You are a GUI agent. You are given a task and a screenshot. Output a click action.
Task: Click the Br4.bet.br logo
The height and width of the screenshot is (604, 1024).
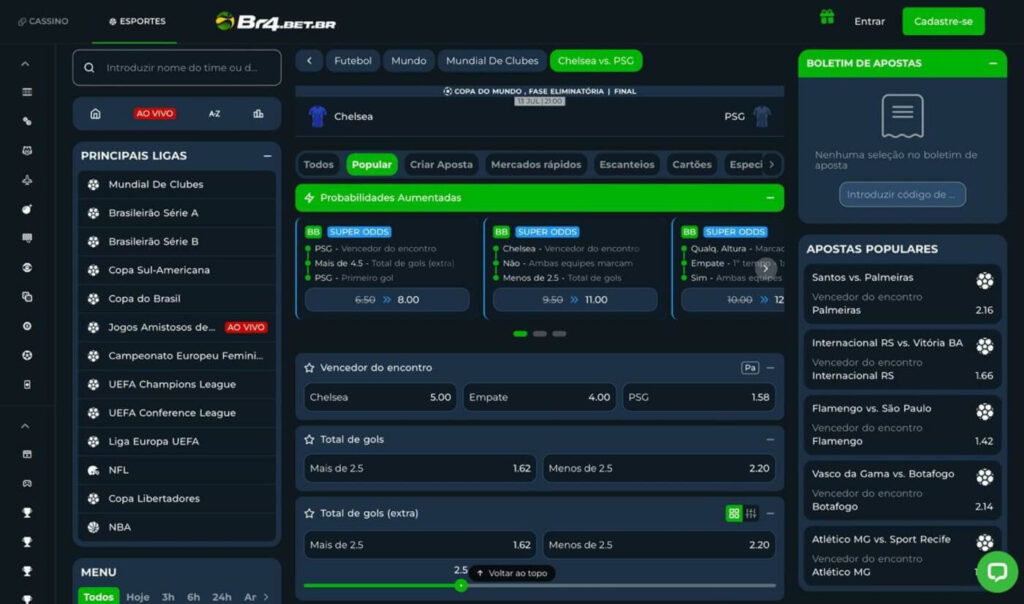[276, 22]
